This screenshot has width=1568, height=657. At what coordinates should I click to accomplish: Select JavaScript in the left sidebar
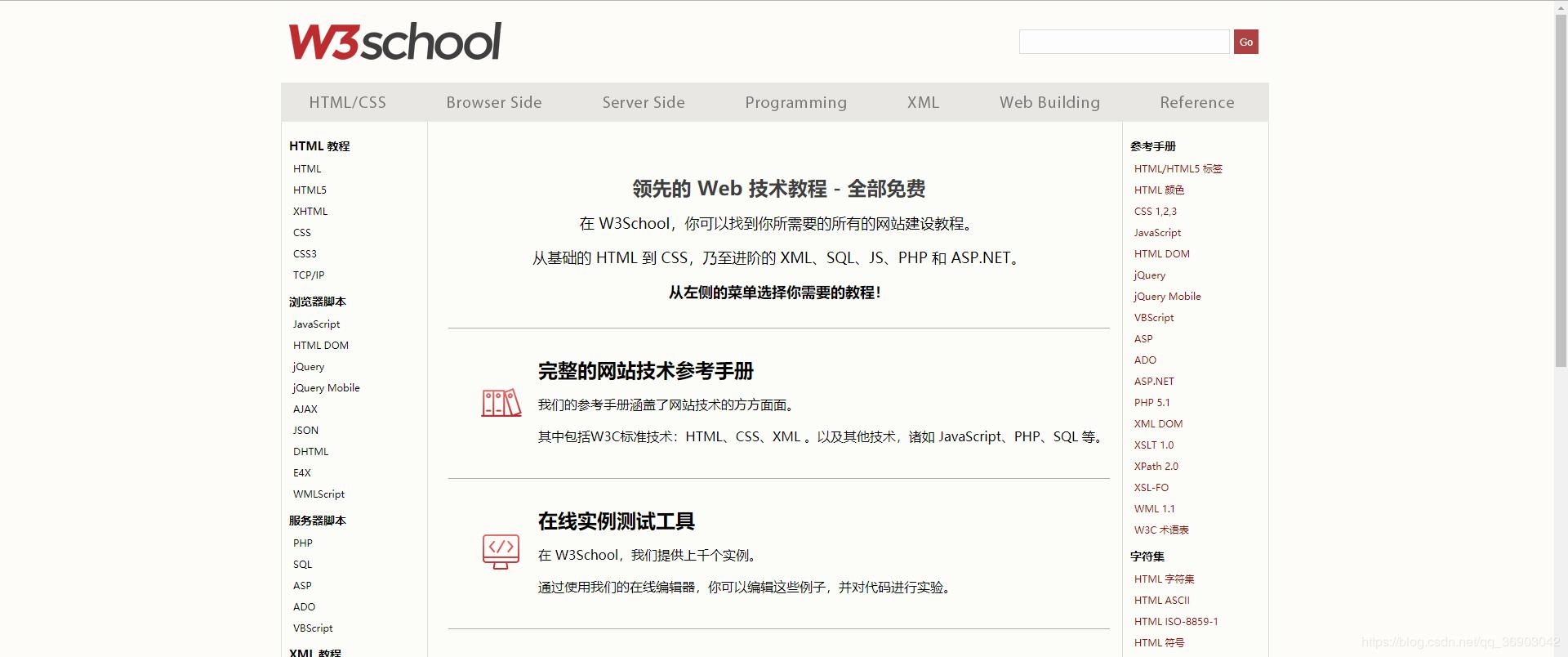[316, 324]
